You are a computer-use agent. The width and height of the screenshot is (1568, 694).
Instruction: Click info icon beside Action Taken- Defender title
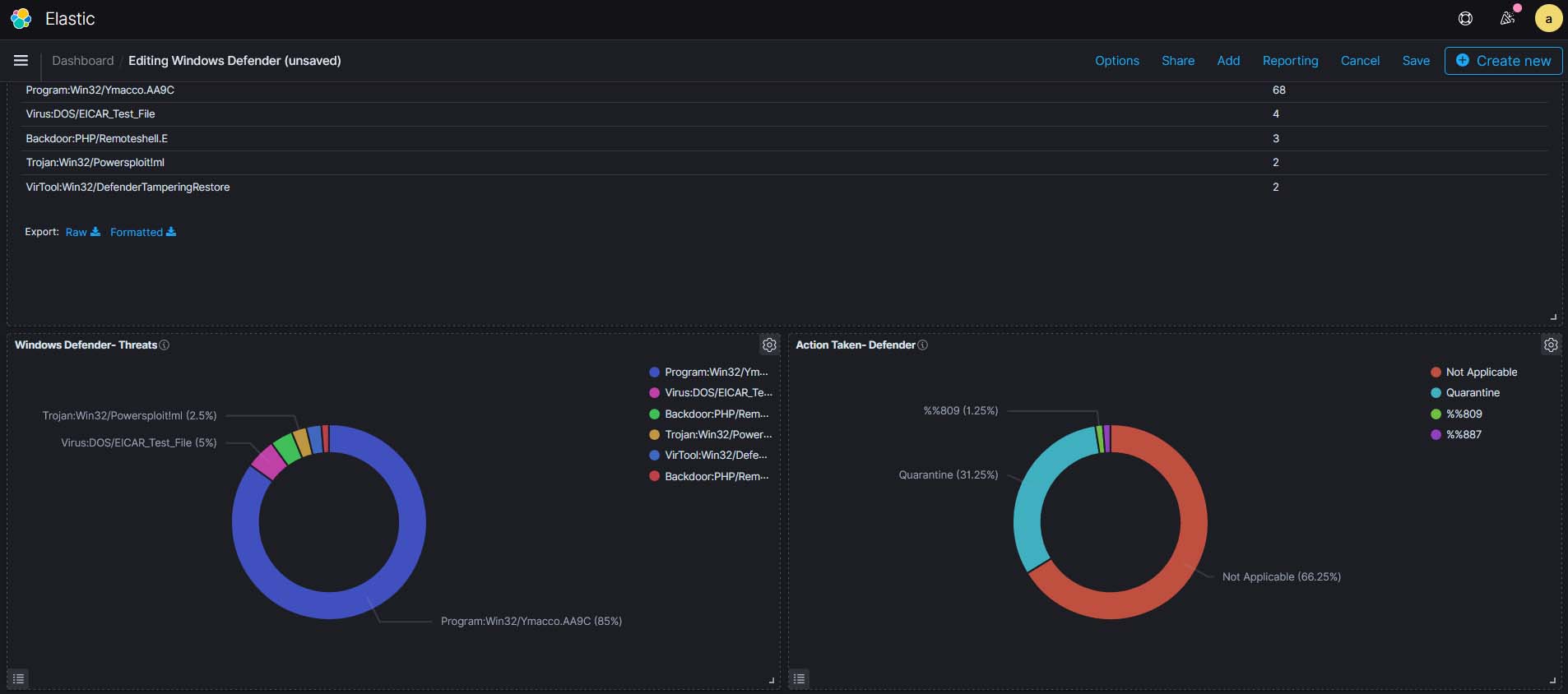click(923, 345)
